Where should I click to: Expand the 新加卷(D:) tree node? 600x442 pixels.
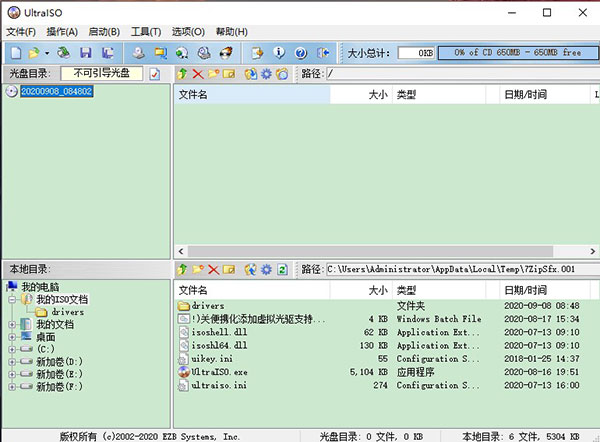[12, 360]
